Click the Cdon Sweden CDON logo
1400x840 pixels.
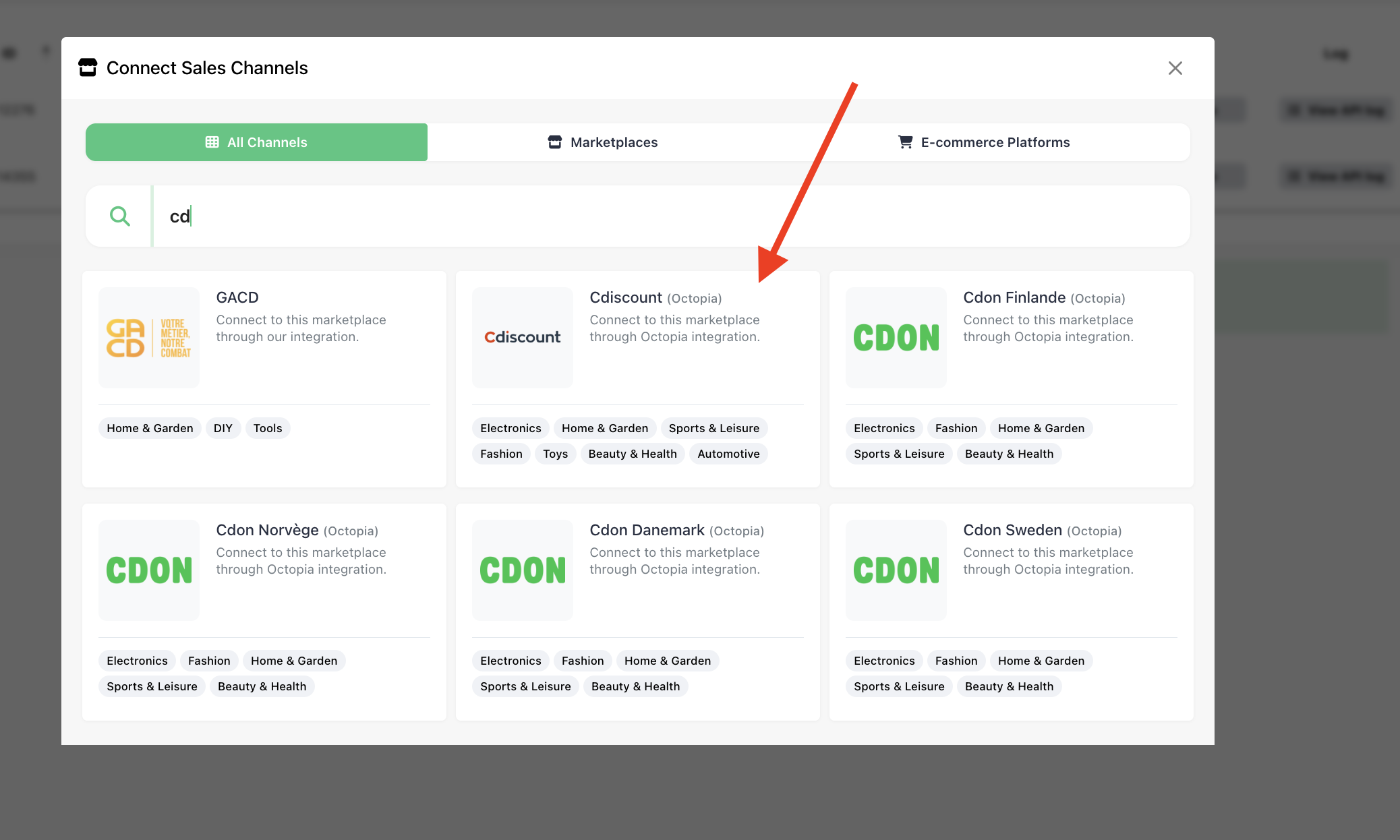[x=896, y=570]
